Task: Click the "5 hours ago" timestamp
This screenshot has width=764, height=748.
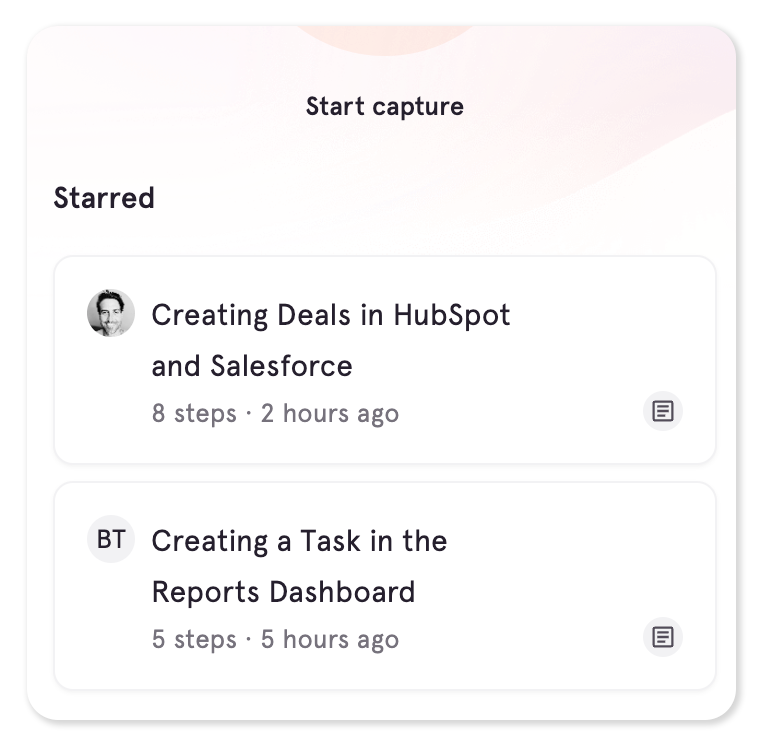Action: pyautogui.click(x=330, y=640)
